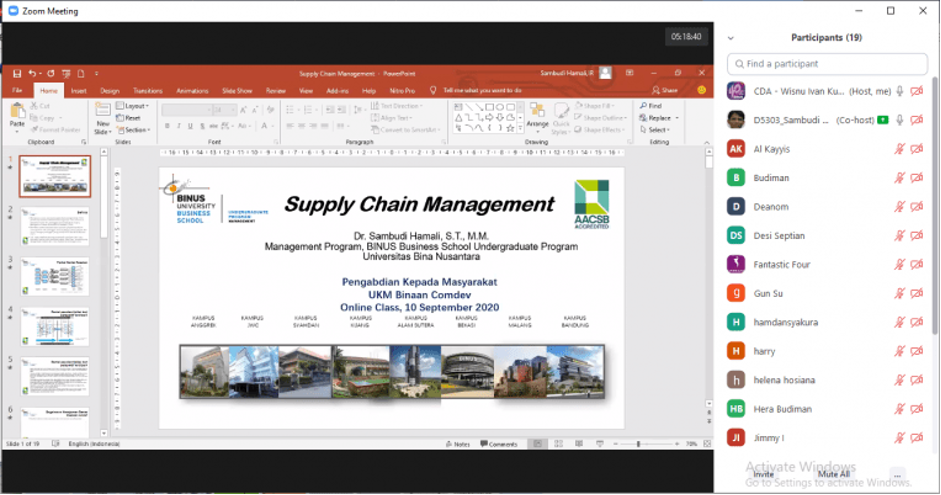Click the Italic formatting icon
Image resolution: width=941 pixels, height=495 pixels.
(179, 126)
